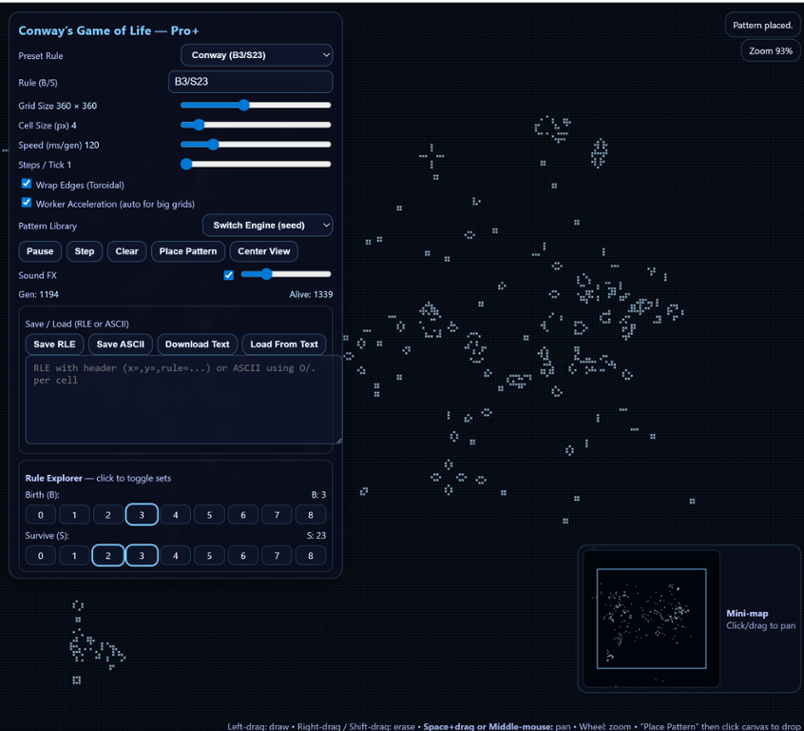Viewport: 804px width, 731px height.
Task: Clear the grid
Action: tap(126, 251)
